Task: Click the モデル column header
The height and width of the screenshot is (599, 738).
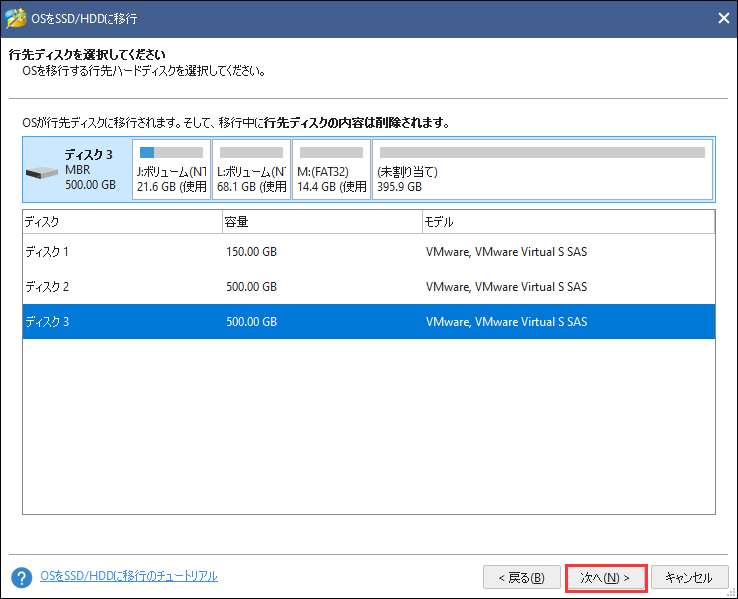Action: [x=569, y=222]
